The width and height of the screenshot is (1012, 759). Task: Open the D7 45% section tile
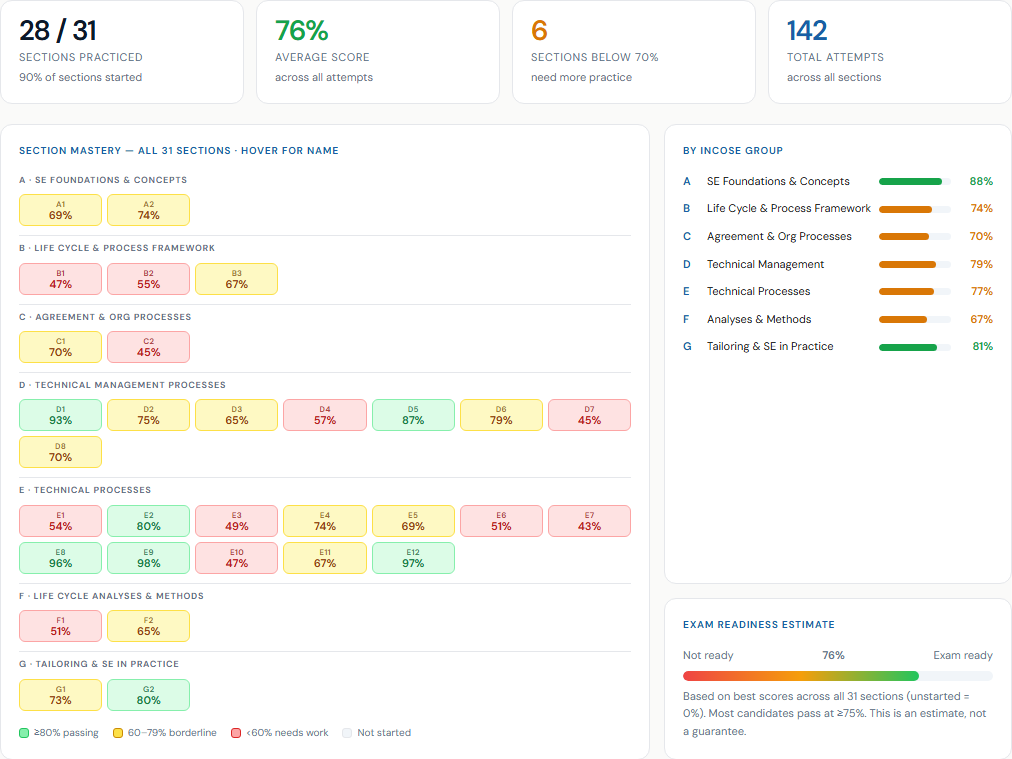pyautogui.click(x=589, y=415)
